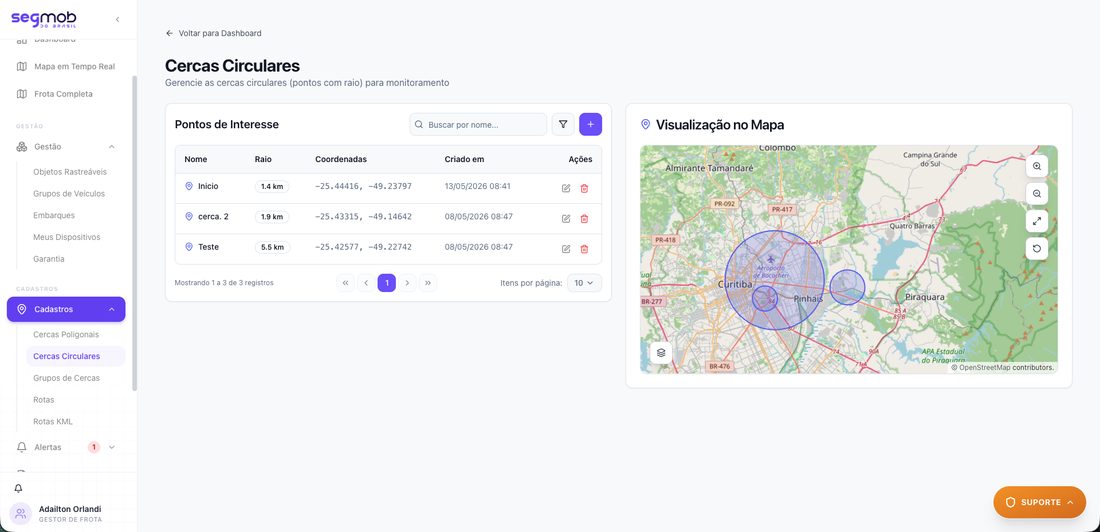
Task: Open Meus Dispositivos
Action: (67, 237)
